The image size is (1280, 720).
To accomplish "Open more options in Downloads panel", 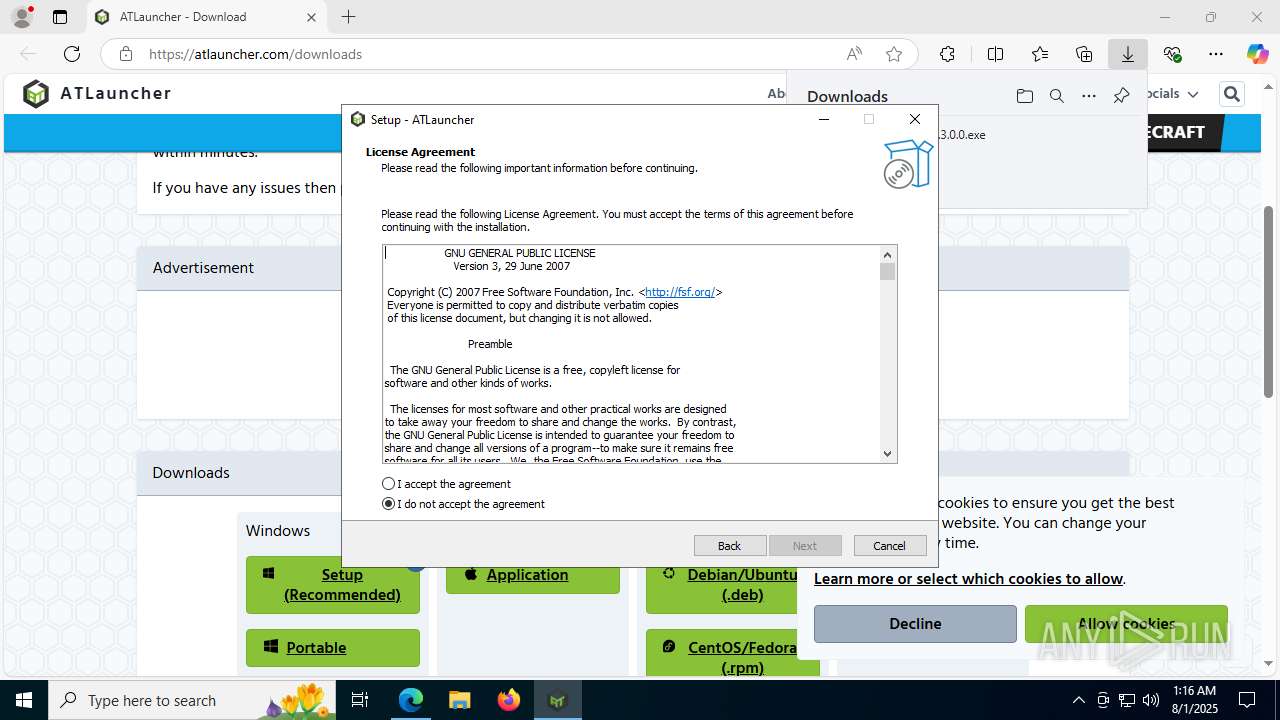I will 1089,96.
